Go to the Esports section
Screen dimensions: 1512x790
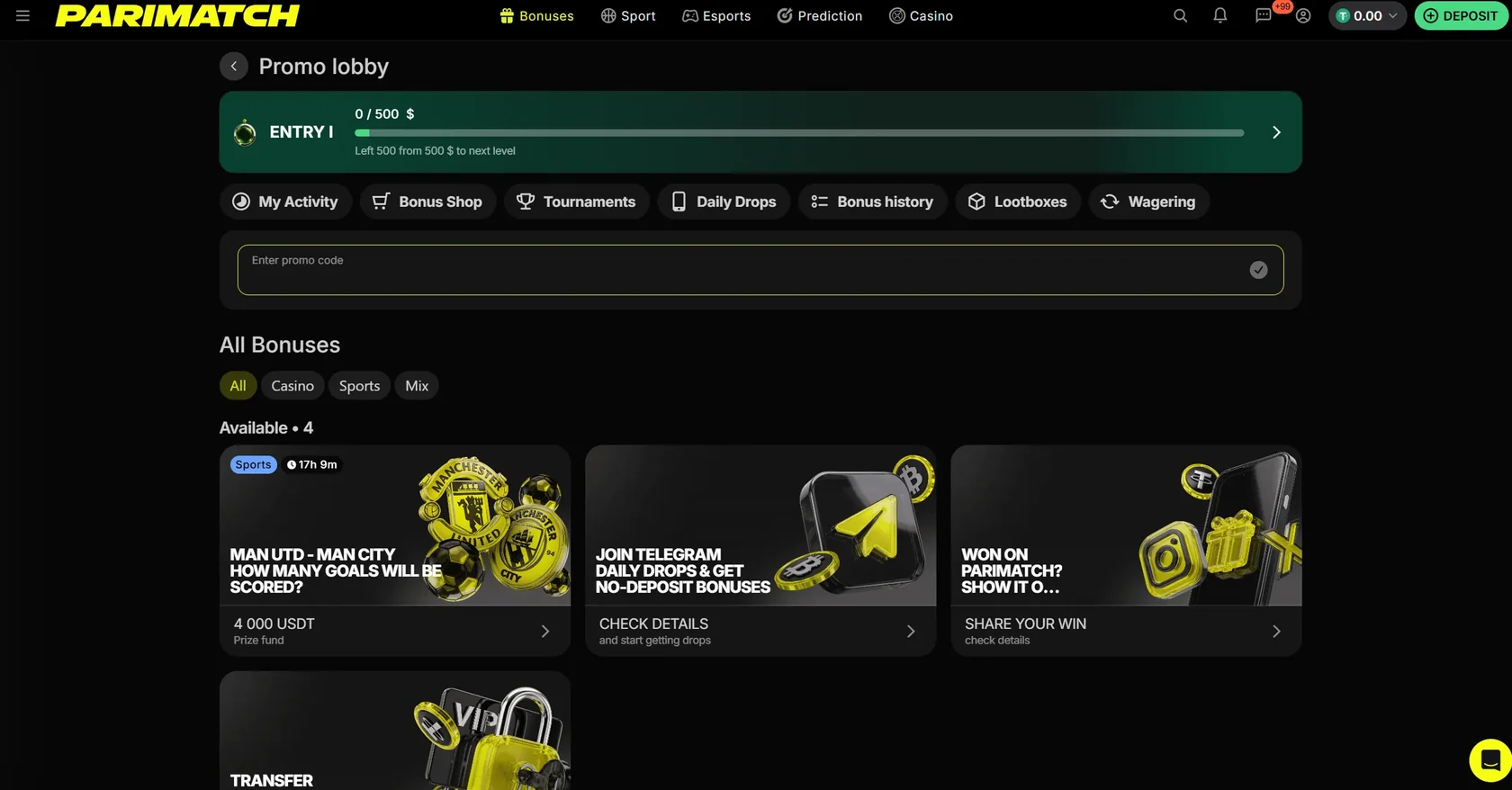pos(716,15)
